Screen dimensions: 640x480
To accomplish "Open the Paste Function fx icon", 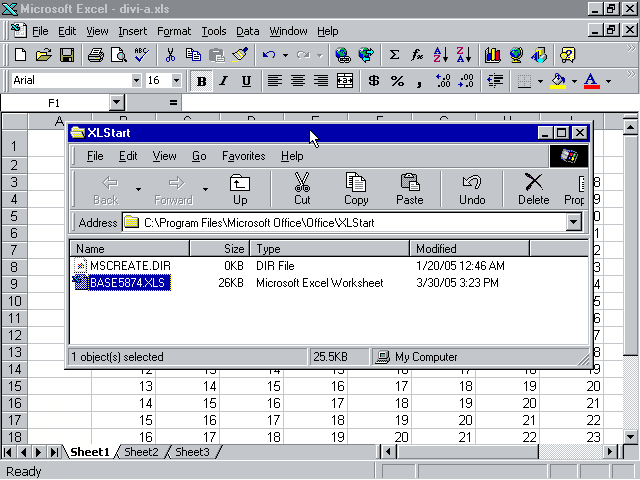I will [x=417, y=55].
